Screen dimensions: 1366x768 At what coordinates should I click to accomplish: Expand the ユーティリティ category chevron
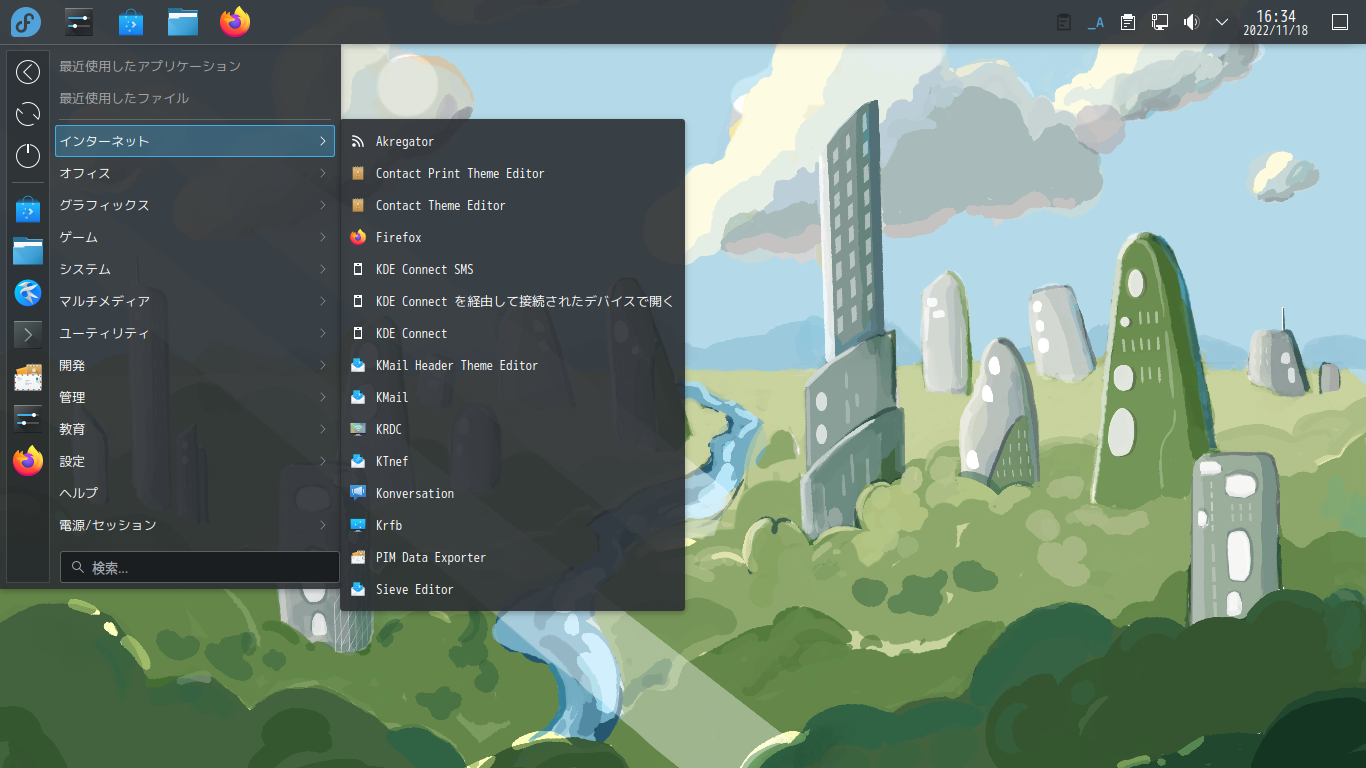pyautogui.click(x=323, y=334)
